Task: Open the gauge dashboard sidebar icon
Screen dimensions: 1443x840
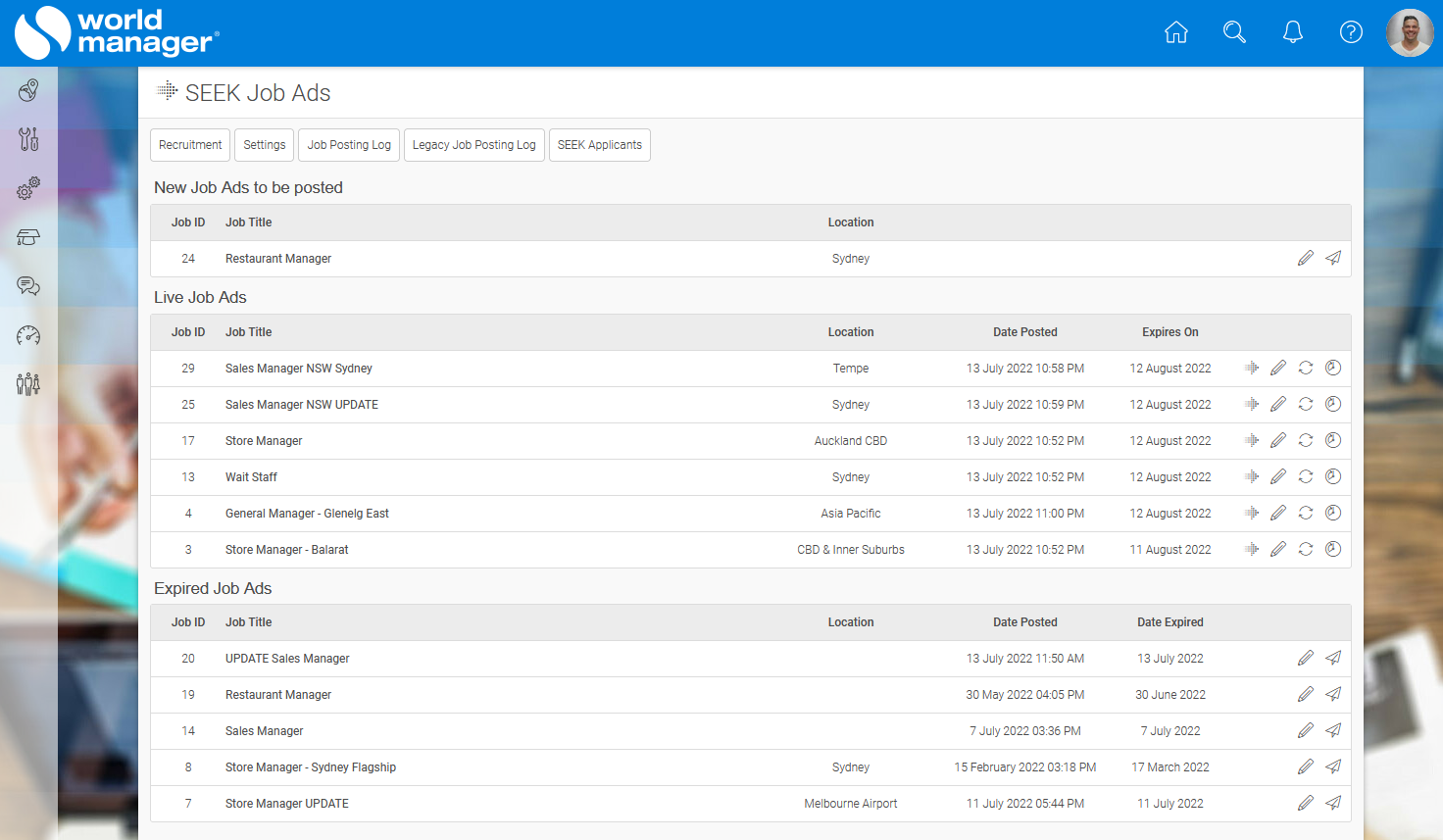Action: (x=28, y=335)
